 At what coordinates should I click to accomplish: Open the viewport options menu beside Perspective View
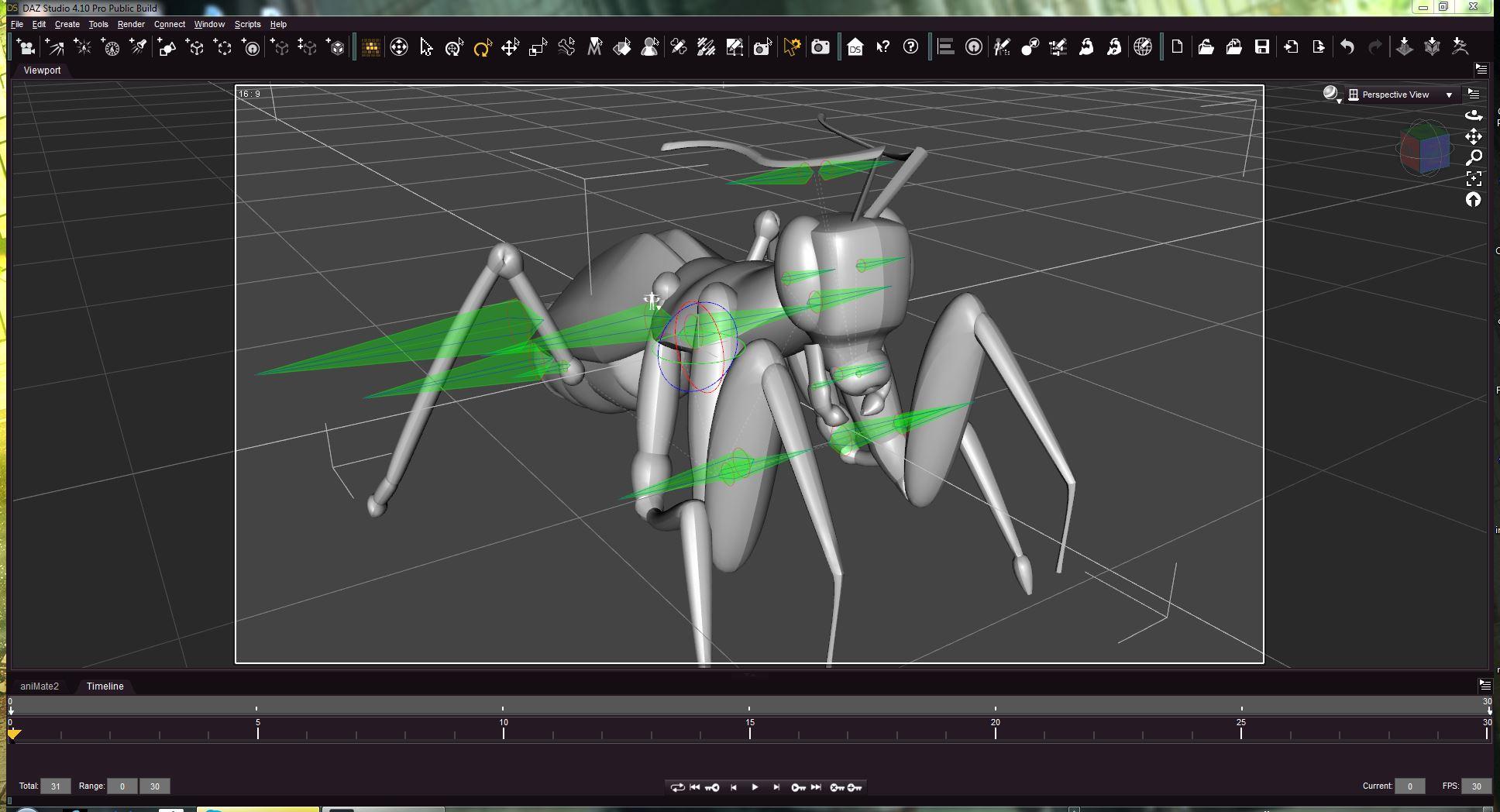tap(1474, 95)
